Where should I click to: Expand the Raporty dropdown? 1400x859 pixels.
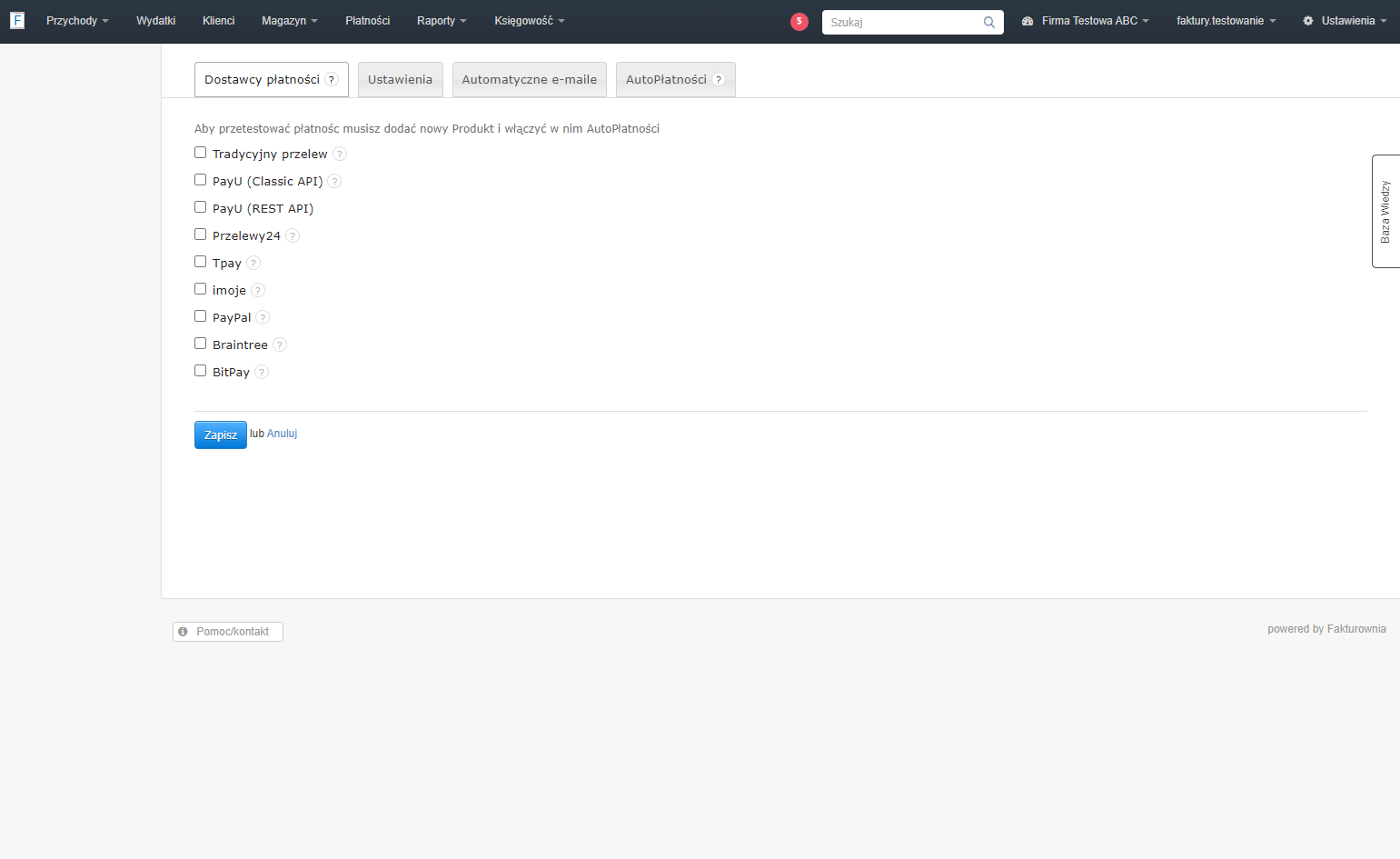(442, 21)
